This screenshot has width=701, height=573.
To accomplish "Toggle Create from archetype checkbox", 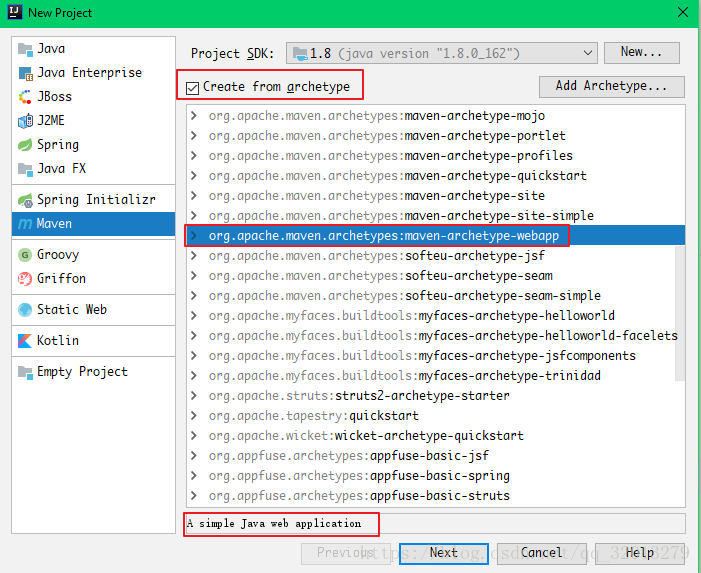I will coord(192,88).
